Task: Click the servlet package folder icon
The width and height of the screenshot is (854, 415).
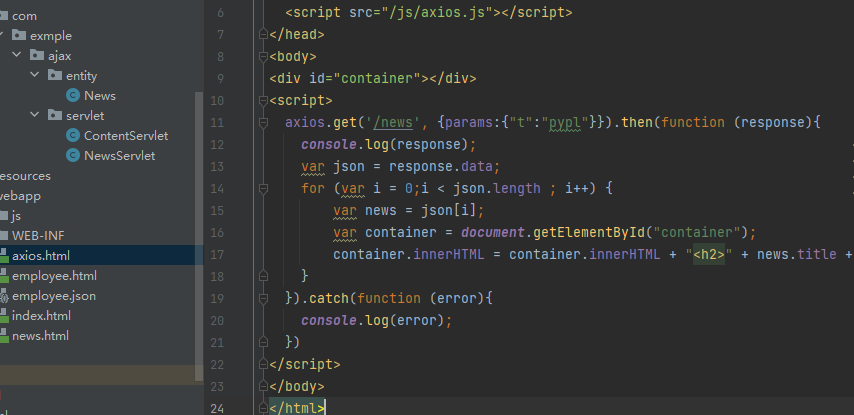Action: (54, 116)
